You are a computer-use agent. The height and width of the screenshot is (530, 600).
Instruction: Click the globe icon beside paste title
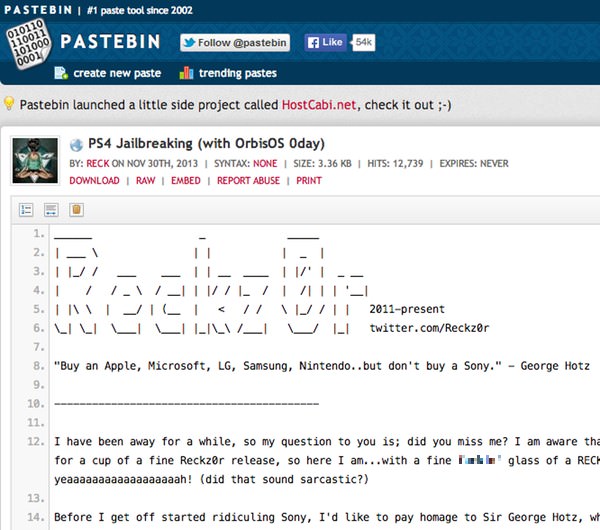[x=76, y=144]
